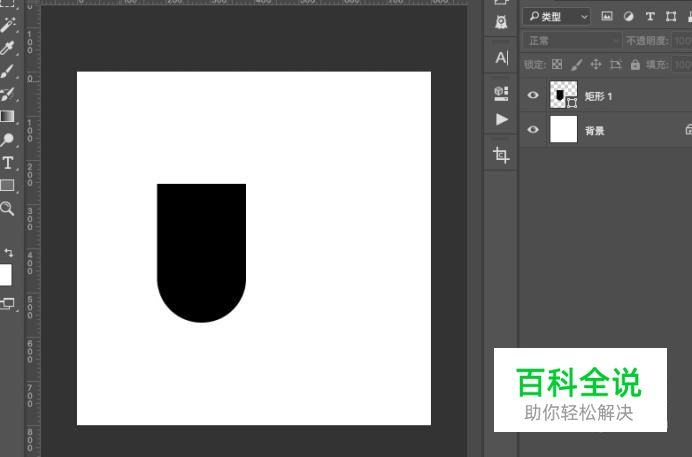Select the Eyedropper tool
The width and height of the screenshot is (692, 457).
click(x=8, y=48)
